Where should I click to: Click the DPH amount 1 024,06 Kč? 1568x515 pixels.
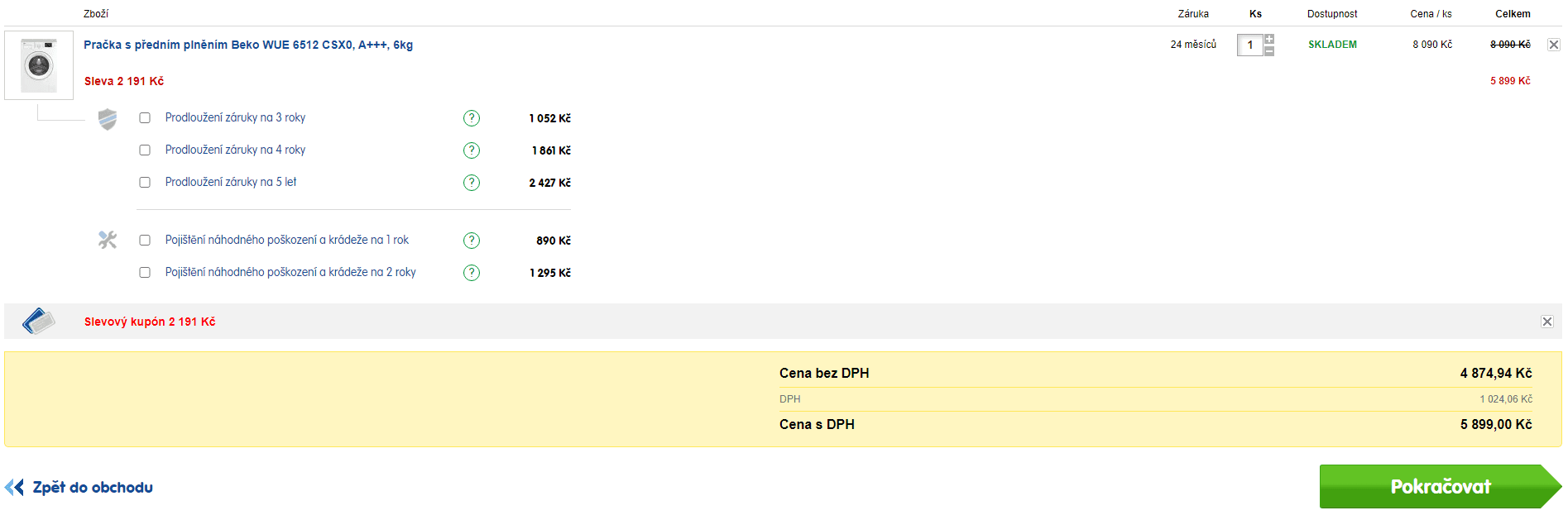(x=1506, y=399)
